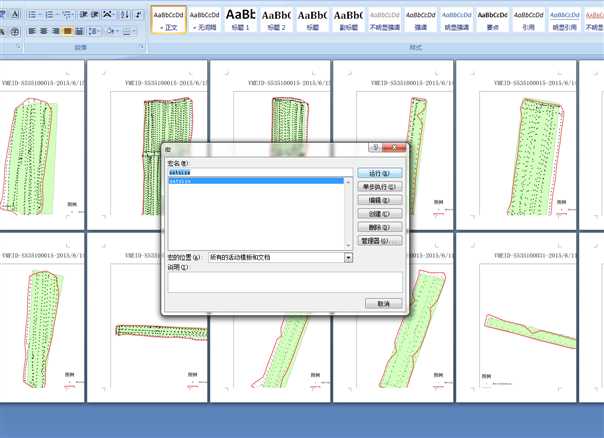Click the 创建 create macro button
604x438 pixels.
click(x=380, y=214)
